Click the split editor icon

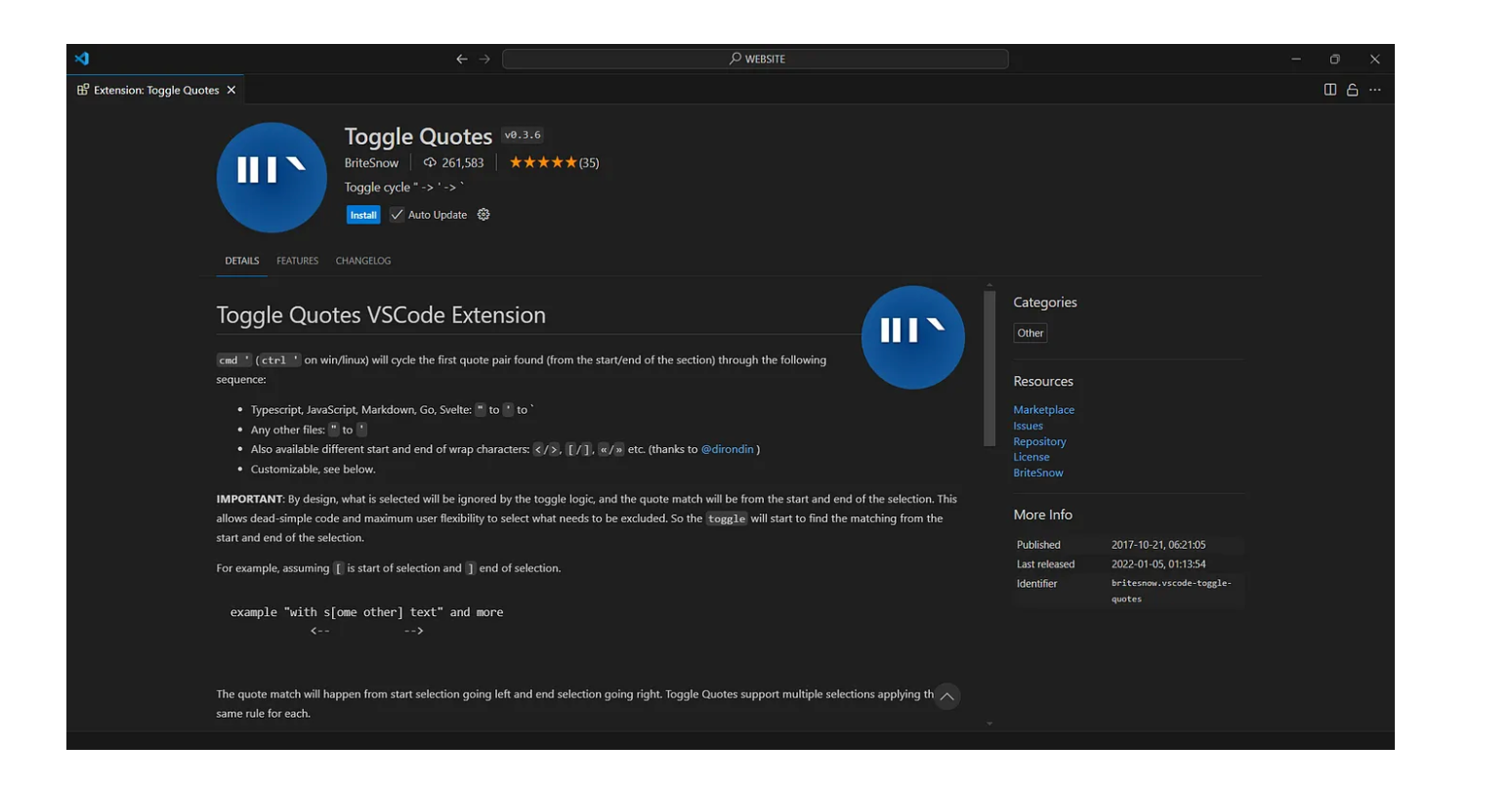point(1330,90)
